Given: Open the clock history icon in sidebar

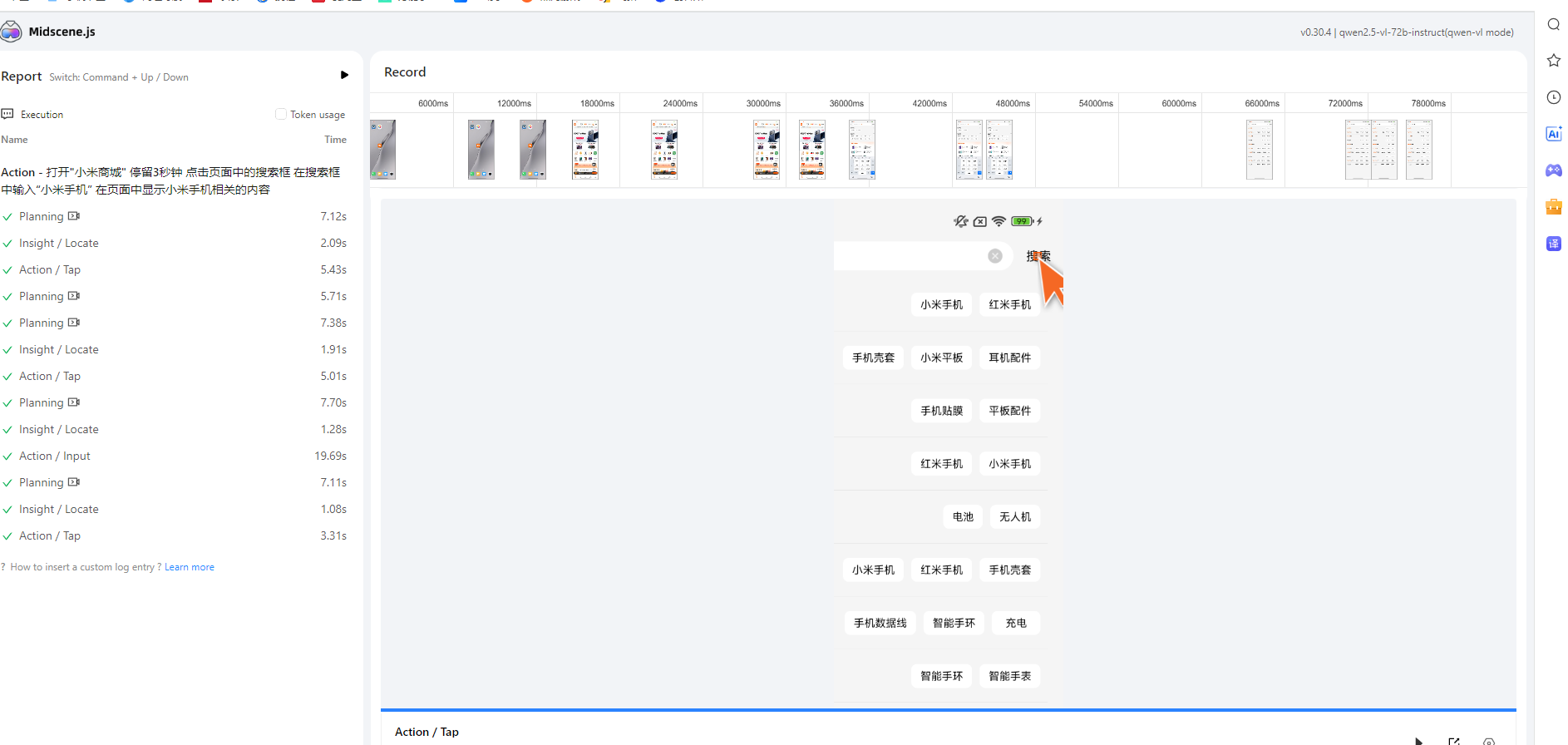Looking at the screenshot, I should [x=1553, y=97].
